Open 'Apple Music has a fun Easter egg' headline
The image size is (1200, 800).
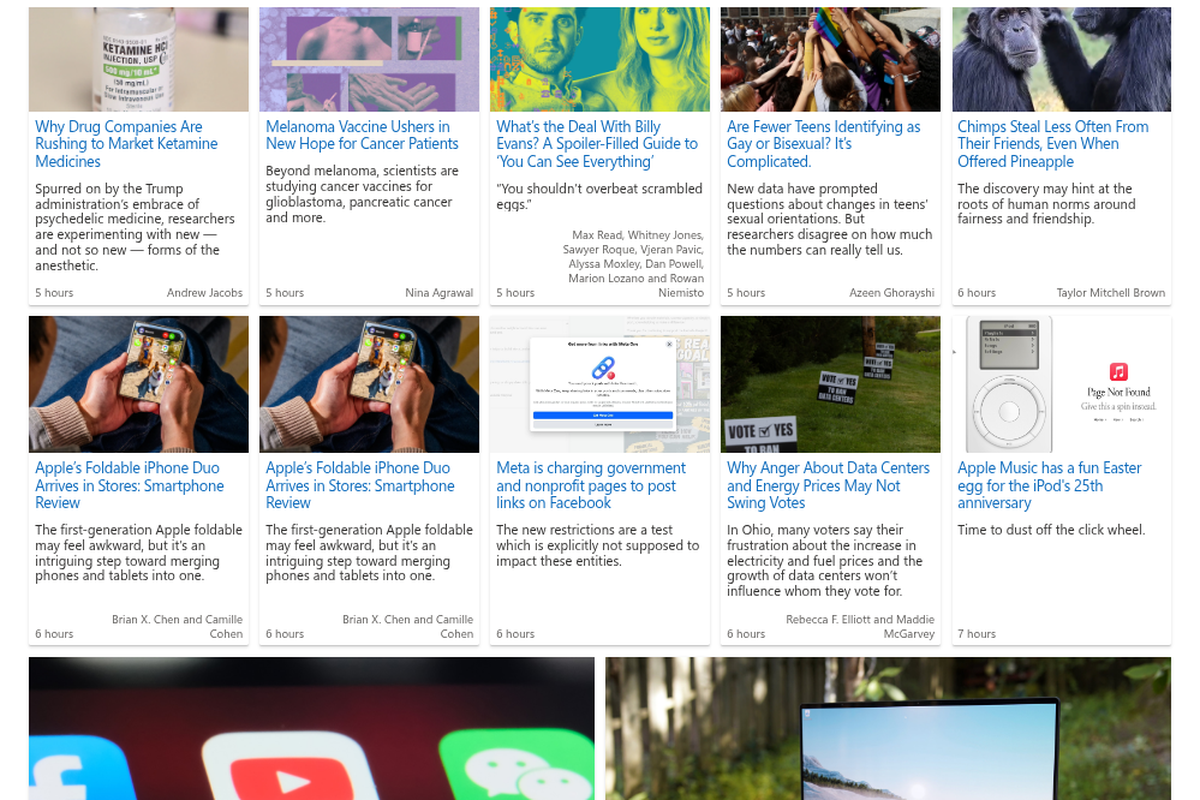tap(1049, 485)
